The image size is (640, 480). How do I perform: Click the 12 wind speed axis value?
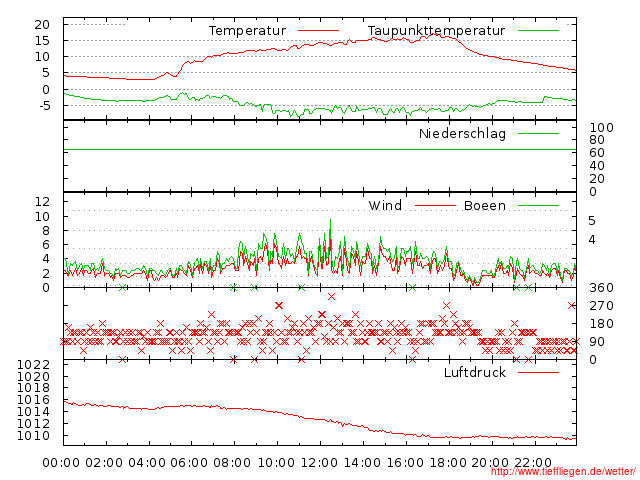42,201
